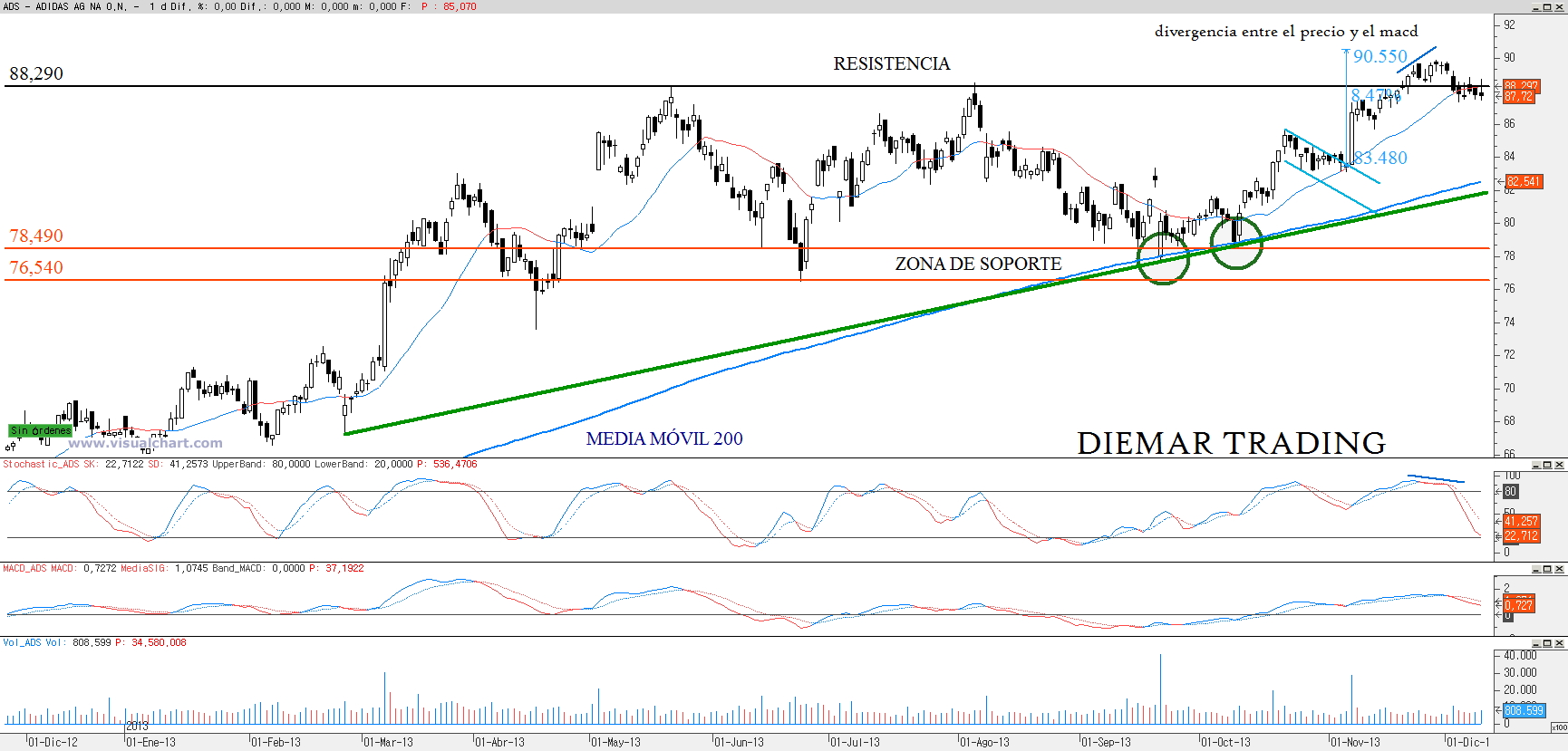
Task: Maximize the main ADIDAS price chart panel
Action: point(1548,7)
